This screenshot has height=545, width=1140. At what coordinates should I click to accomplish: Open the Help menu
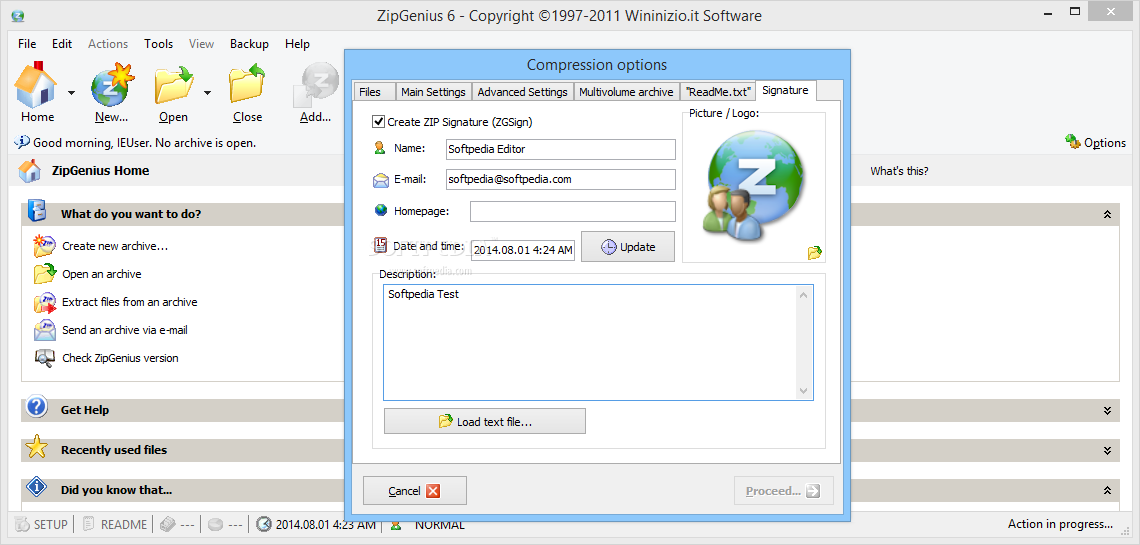tap(297, 44)
